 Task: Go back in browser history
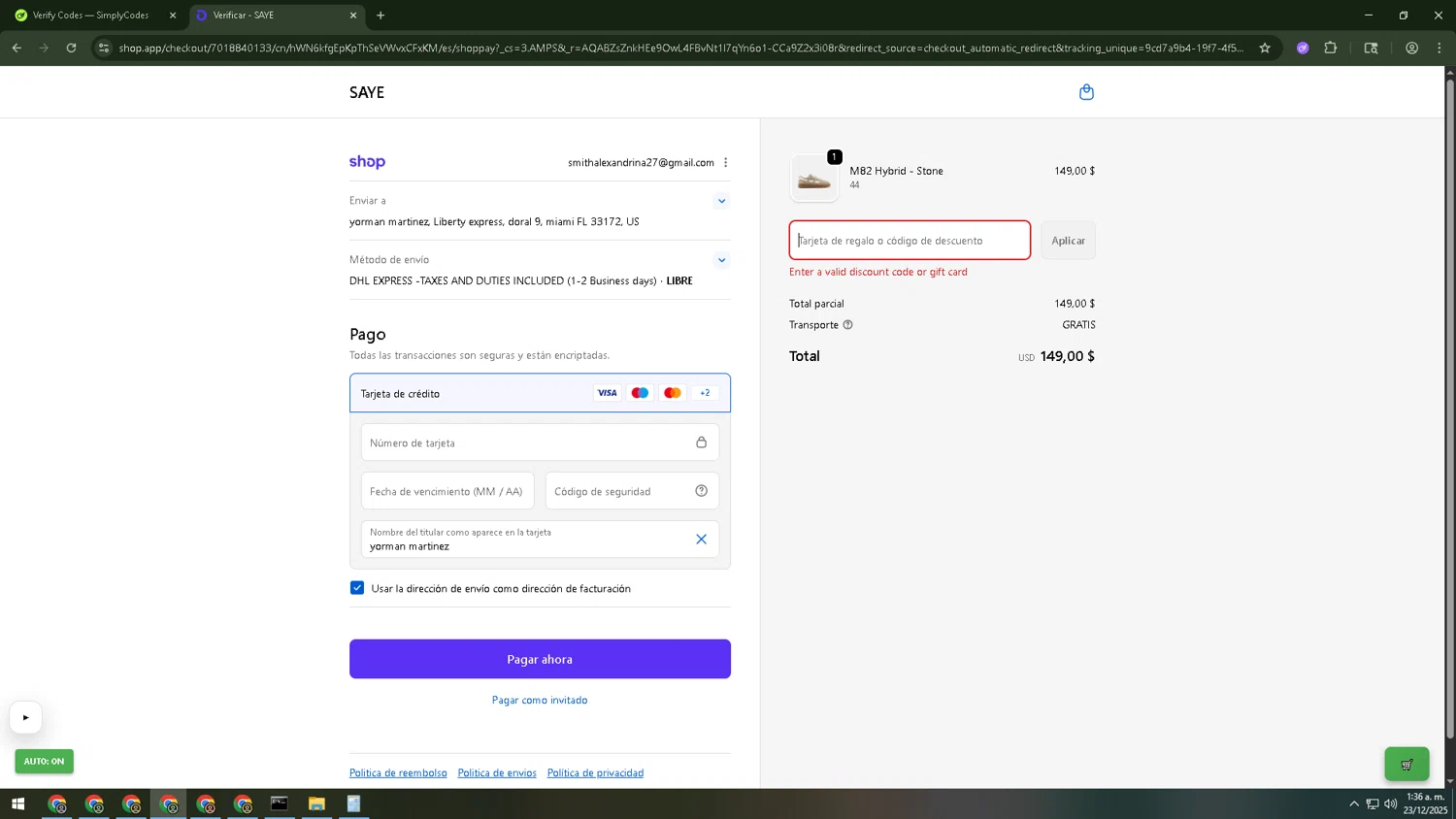tap(17, 48)
